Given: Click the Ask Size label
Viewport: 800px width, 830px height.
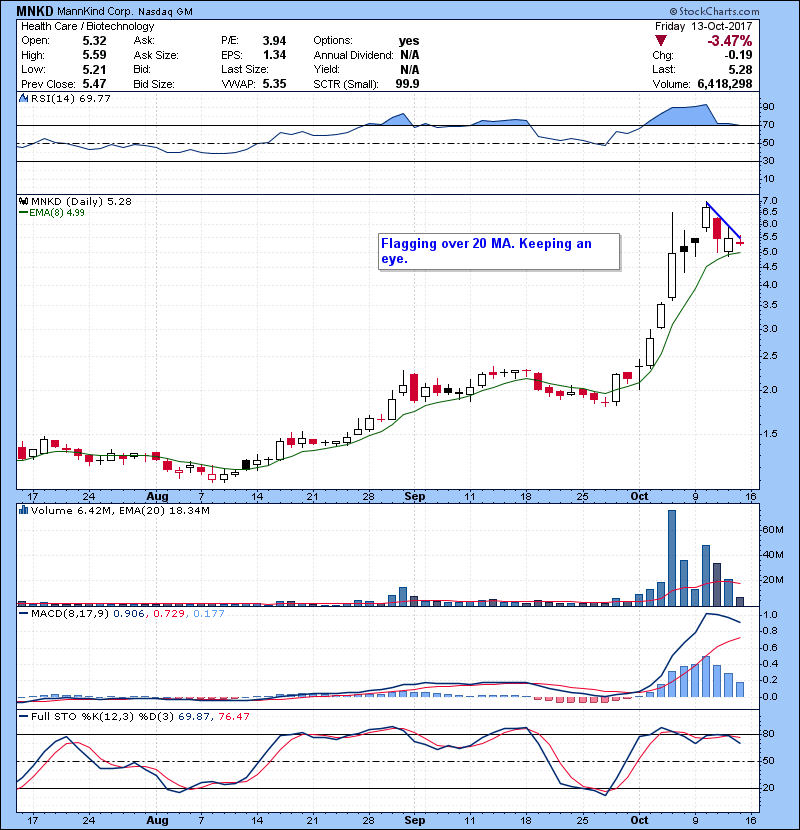Looking at the screenshot, I should click(x=156, y=55).
